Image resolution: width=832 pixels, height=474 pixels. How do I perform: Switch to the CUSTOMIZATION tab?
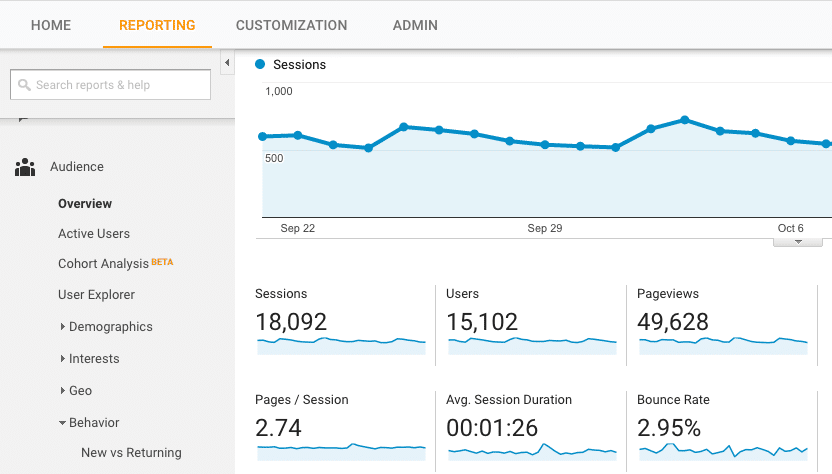(x=291, y=25)
